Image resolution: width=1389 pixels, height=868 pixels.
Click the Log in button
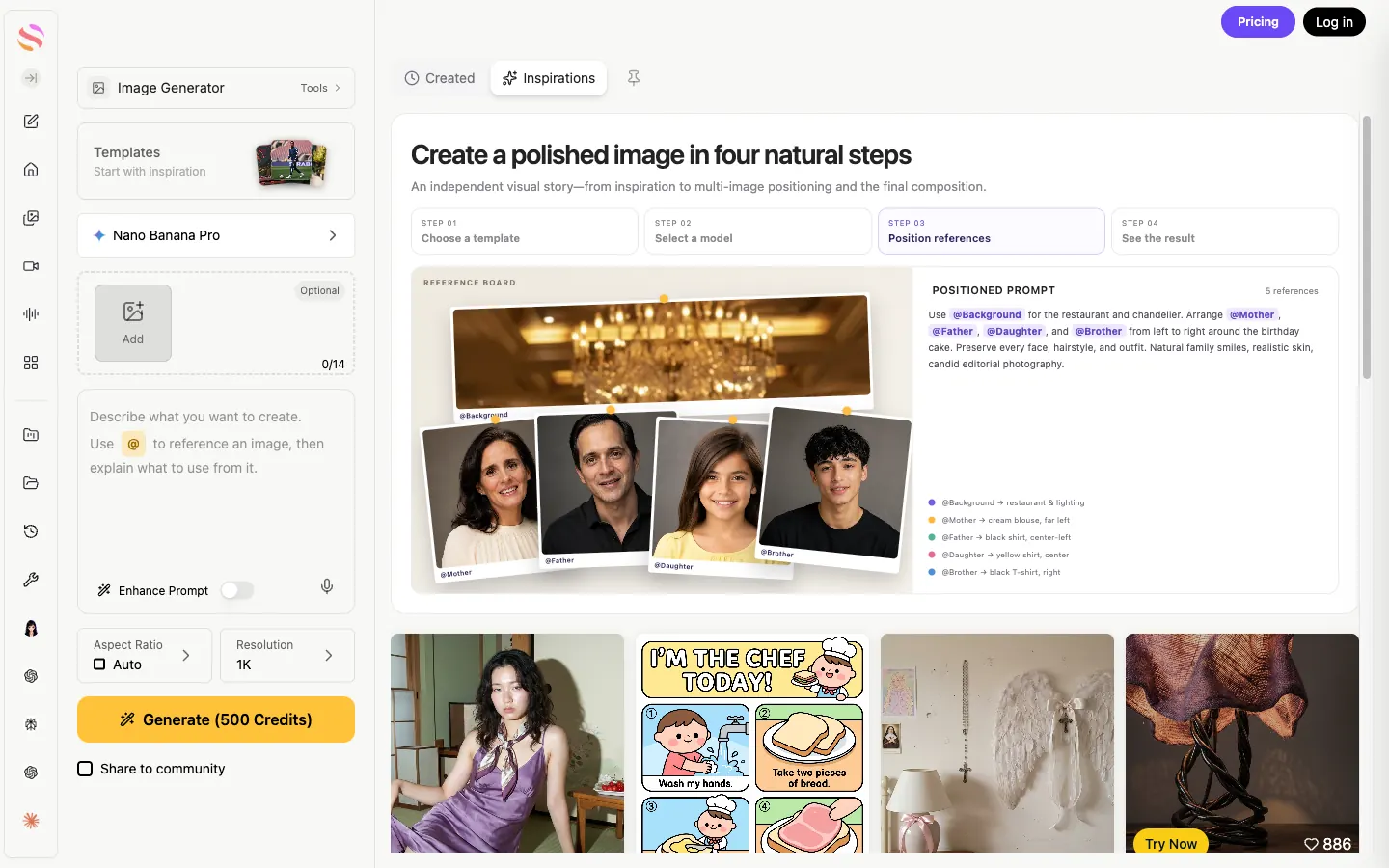point(1334,21)
